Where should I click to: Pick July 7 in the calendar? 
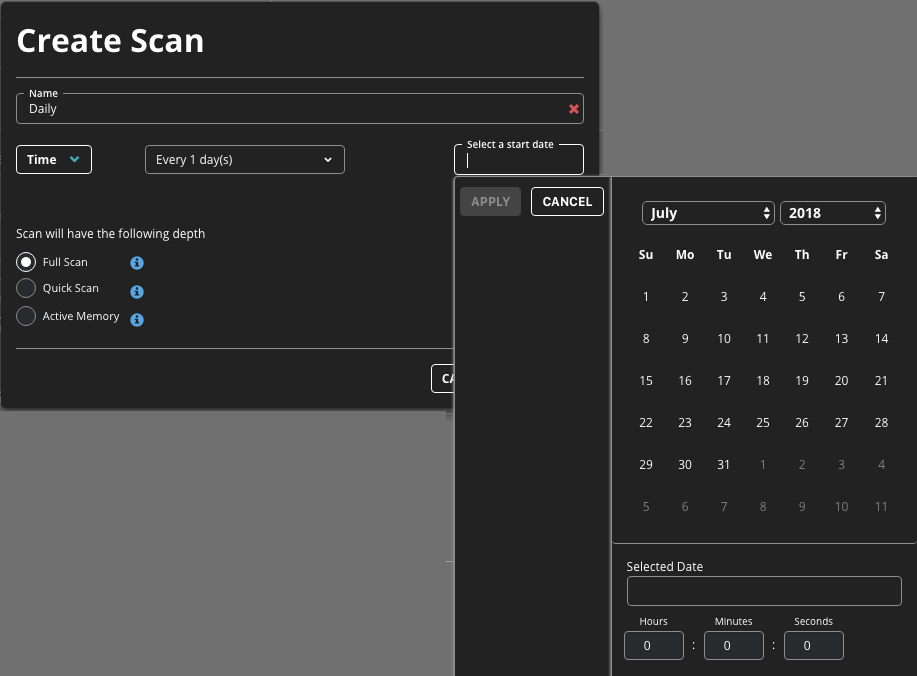pyautogui.click(x=881, y=297)
